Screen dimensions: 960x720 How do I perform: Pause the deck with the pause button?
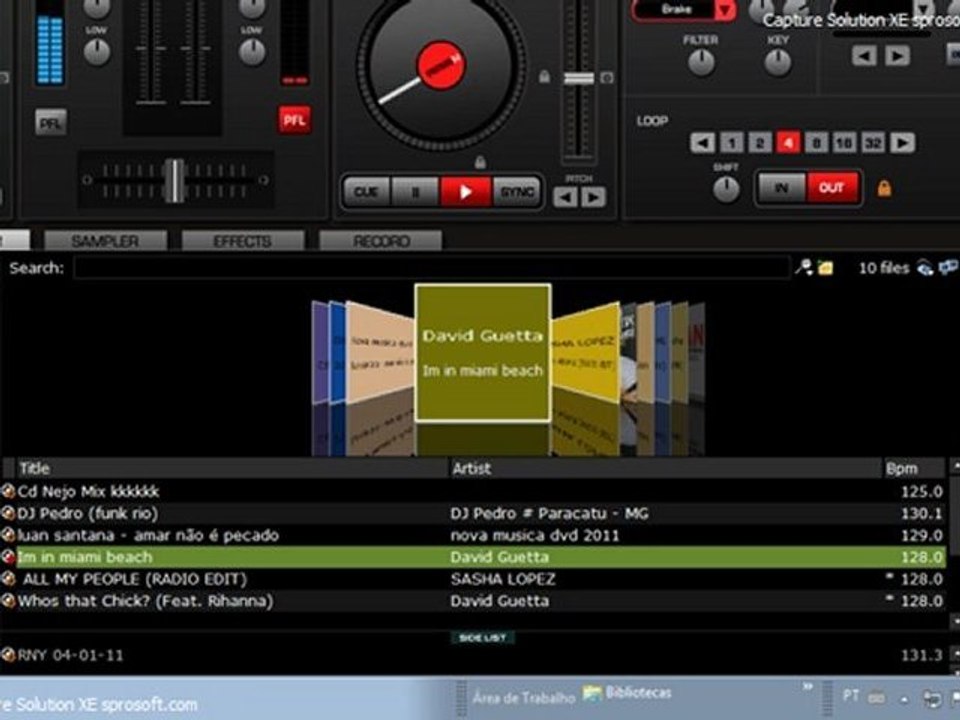416,192
